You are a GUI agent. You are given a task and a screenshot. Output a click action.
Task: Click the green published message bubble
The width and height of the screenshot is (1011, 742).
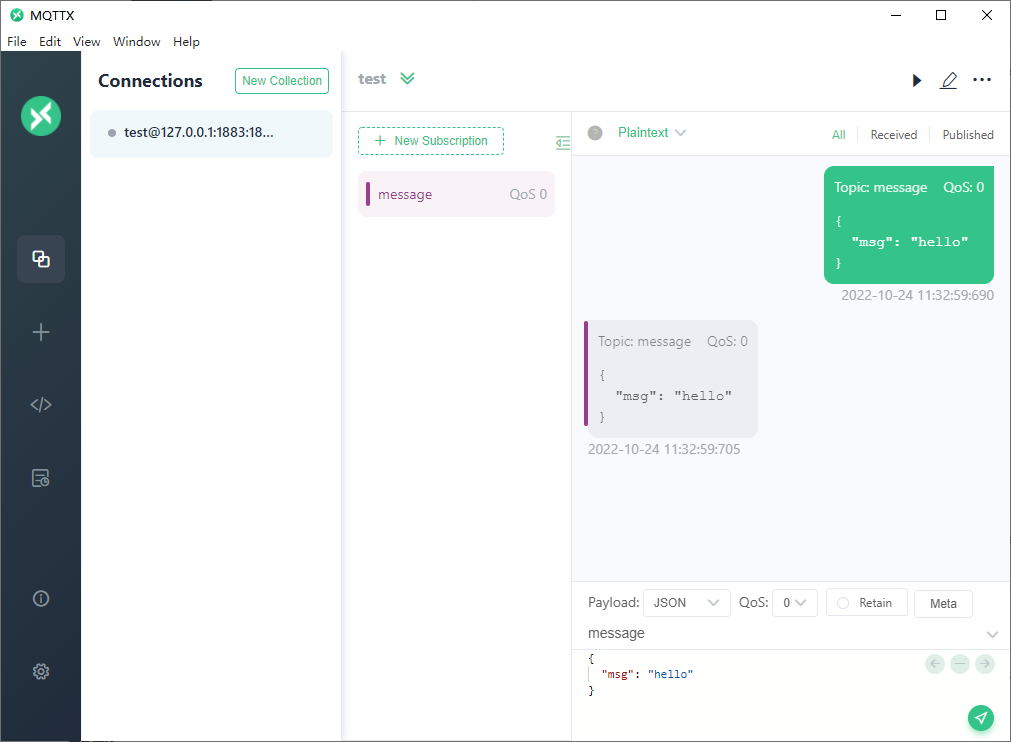point(908,225)
